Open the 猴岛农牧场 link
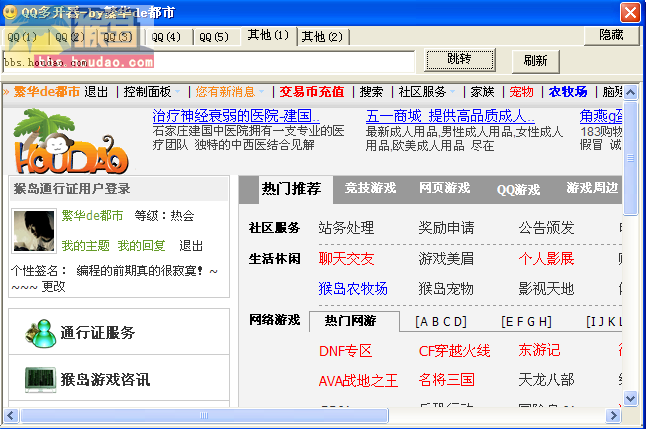Image resolution: width=647 pixels, height=429 pixels. point(353,288)
